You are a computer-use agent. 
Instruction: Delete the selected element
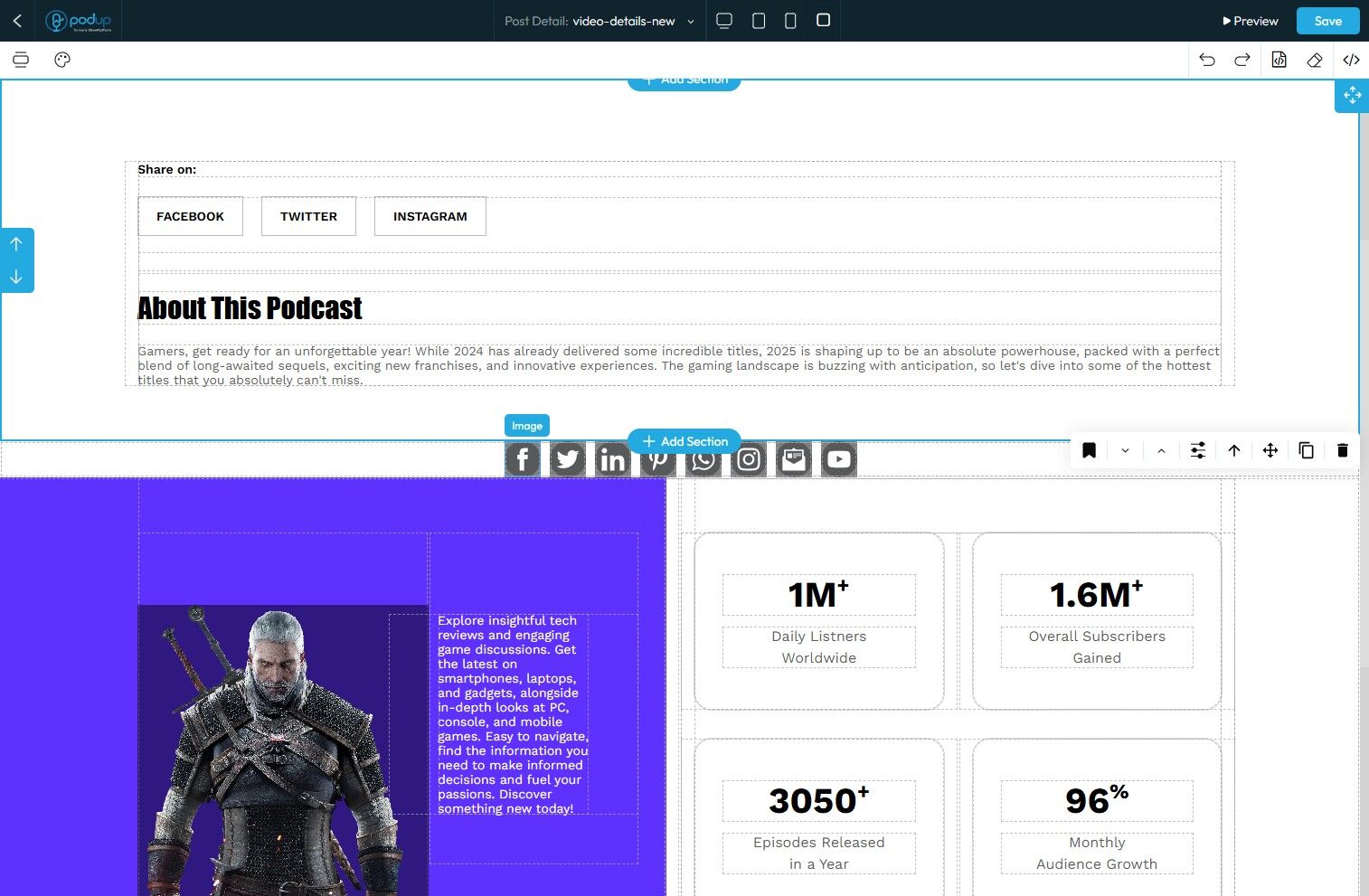1342,450
